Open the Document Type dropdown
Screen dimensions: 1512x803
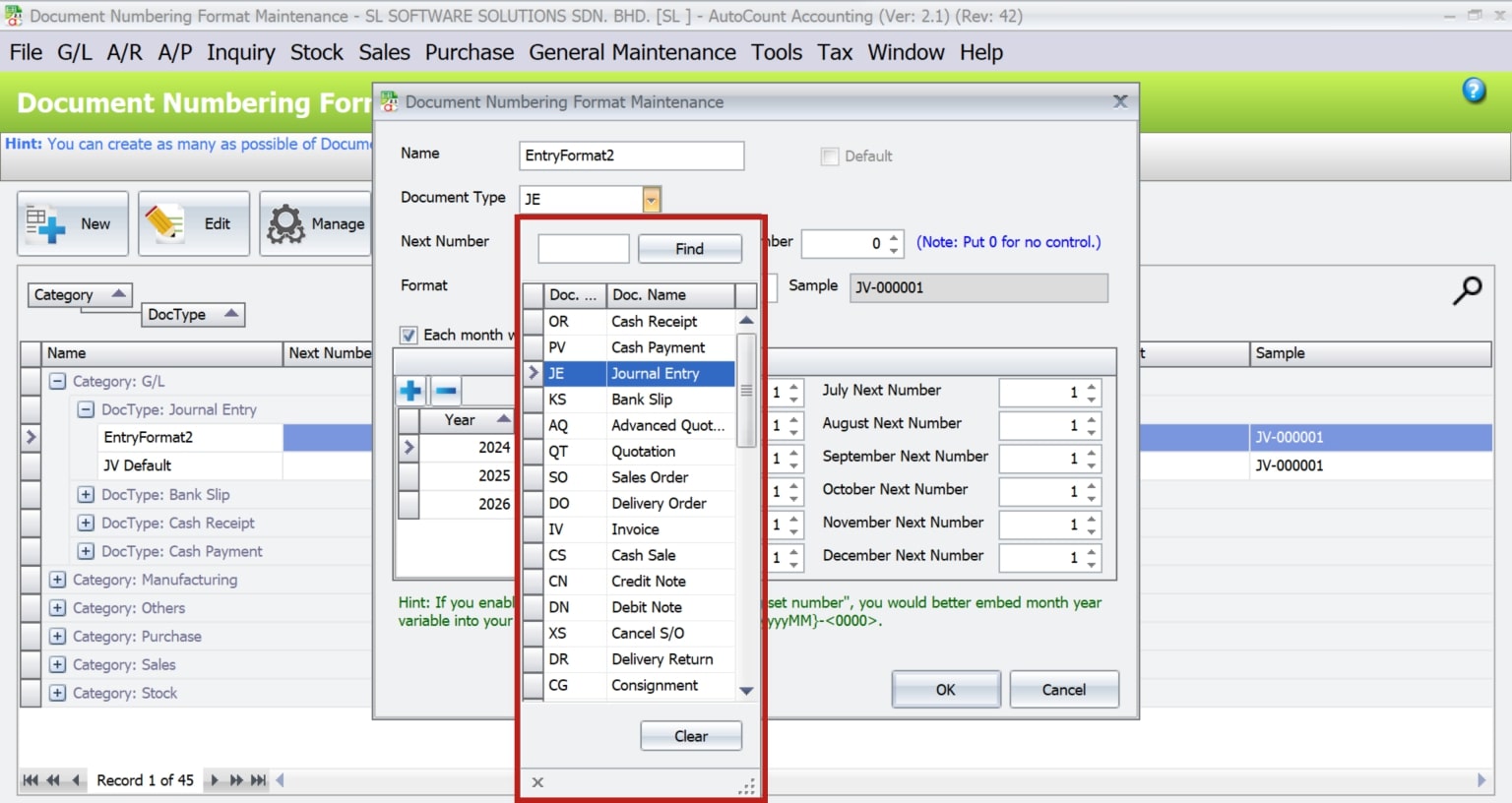[650, 199]
